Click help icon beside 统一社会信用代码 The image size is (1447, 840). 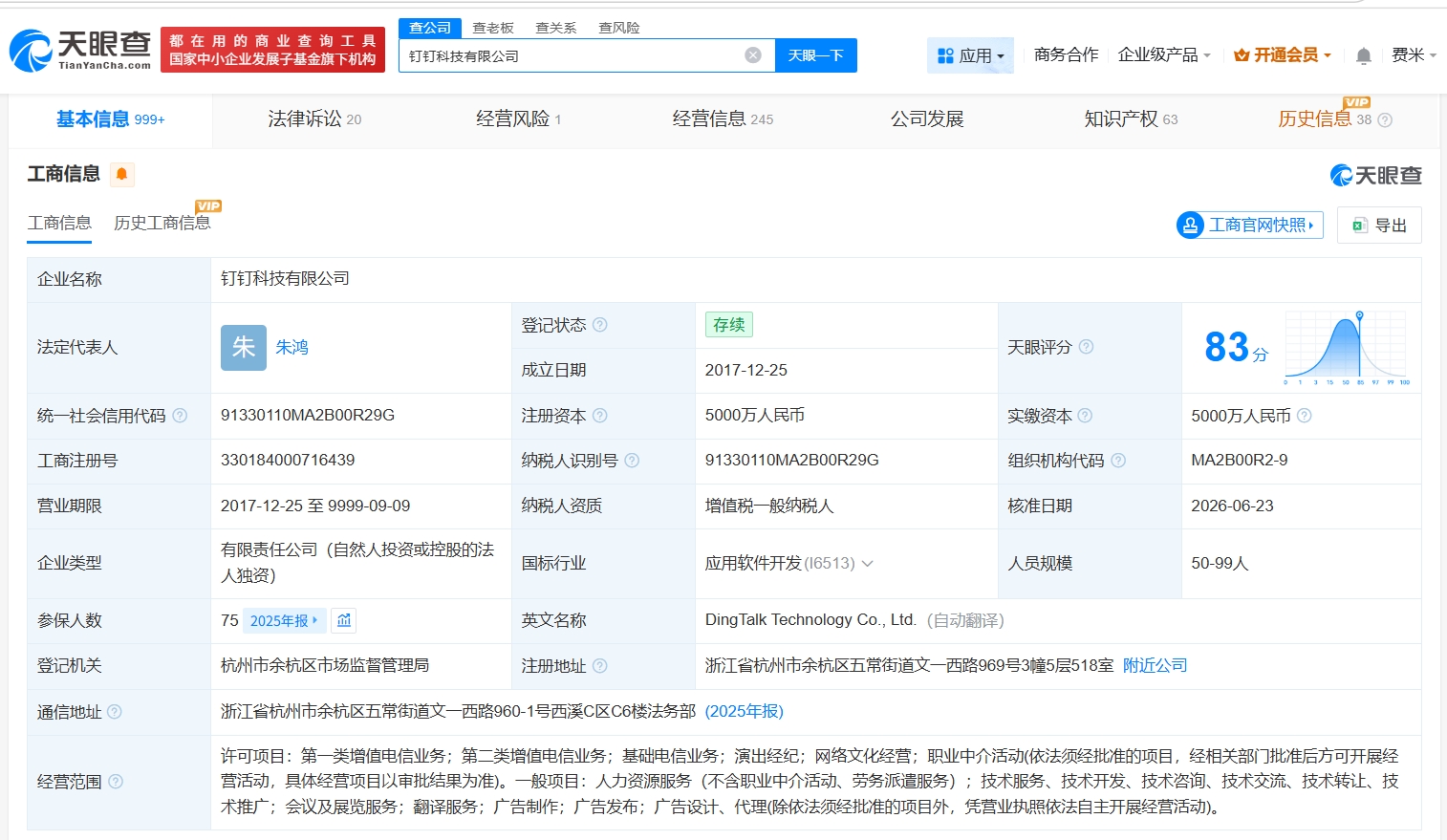[180, 416]
